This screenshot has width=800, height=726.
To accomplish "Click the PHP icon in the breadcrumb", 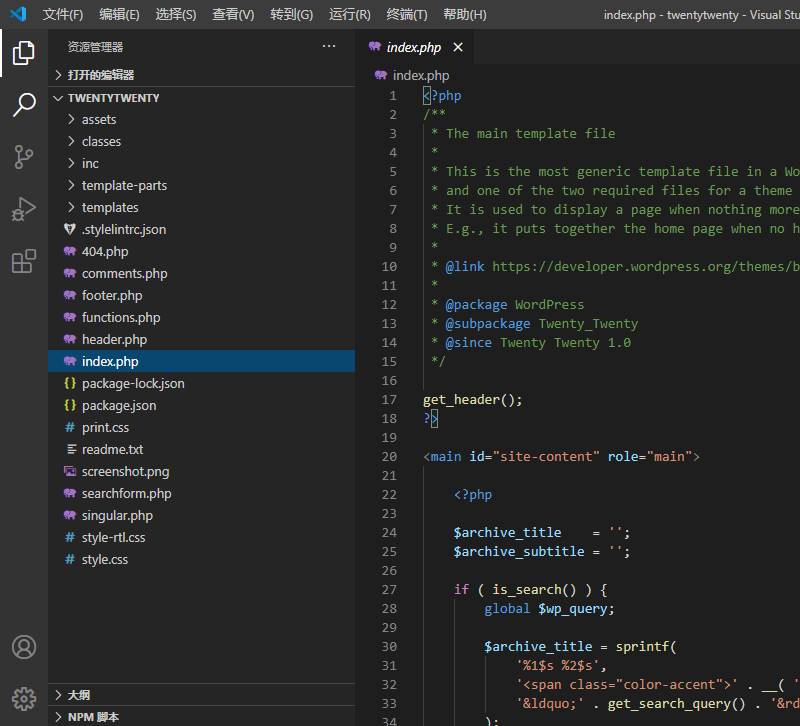I will [x=381, y=76].
